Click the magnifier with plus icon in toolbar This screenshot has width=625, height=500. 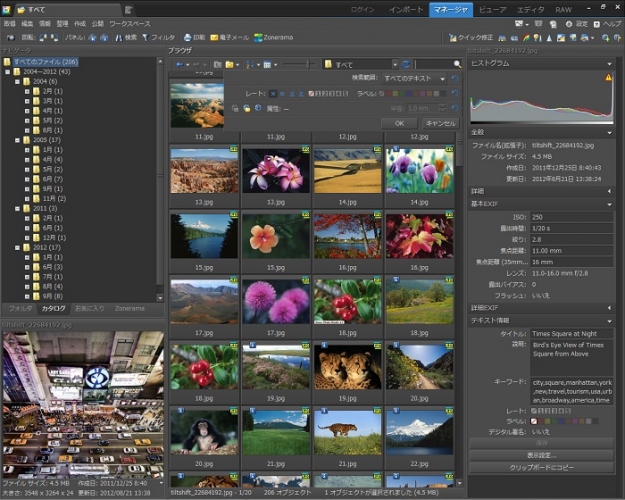[605, 38]
